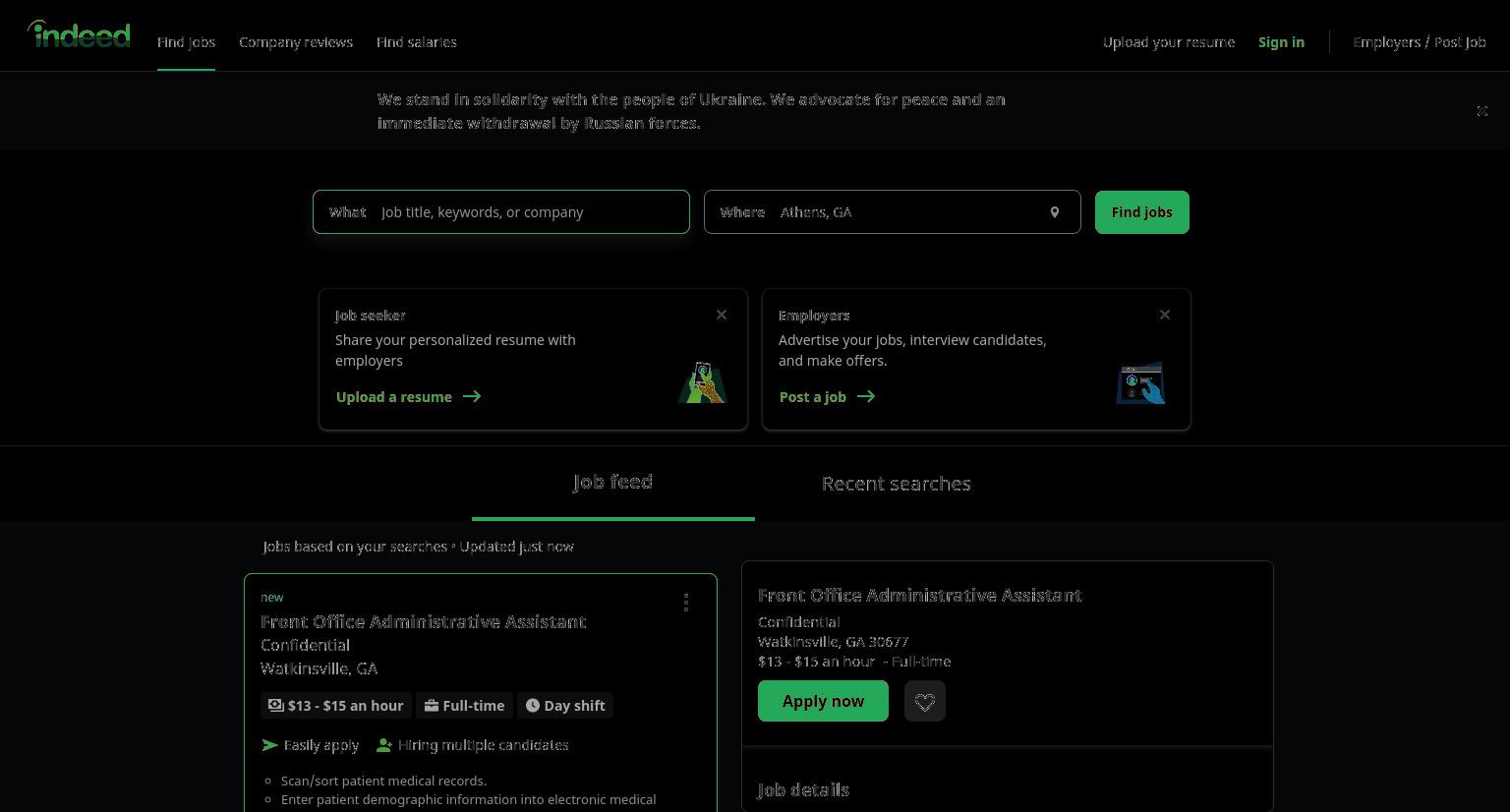Click the Apply now button

tap(823, 701)
